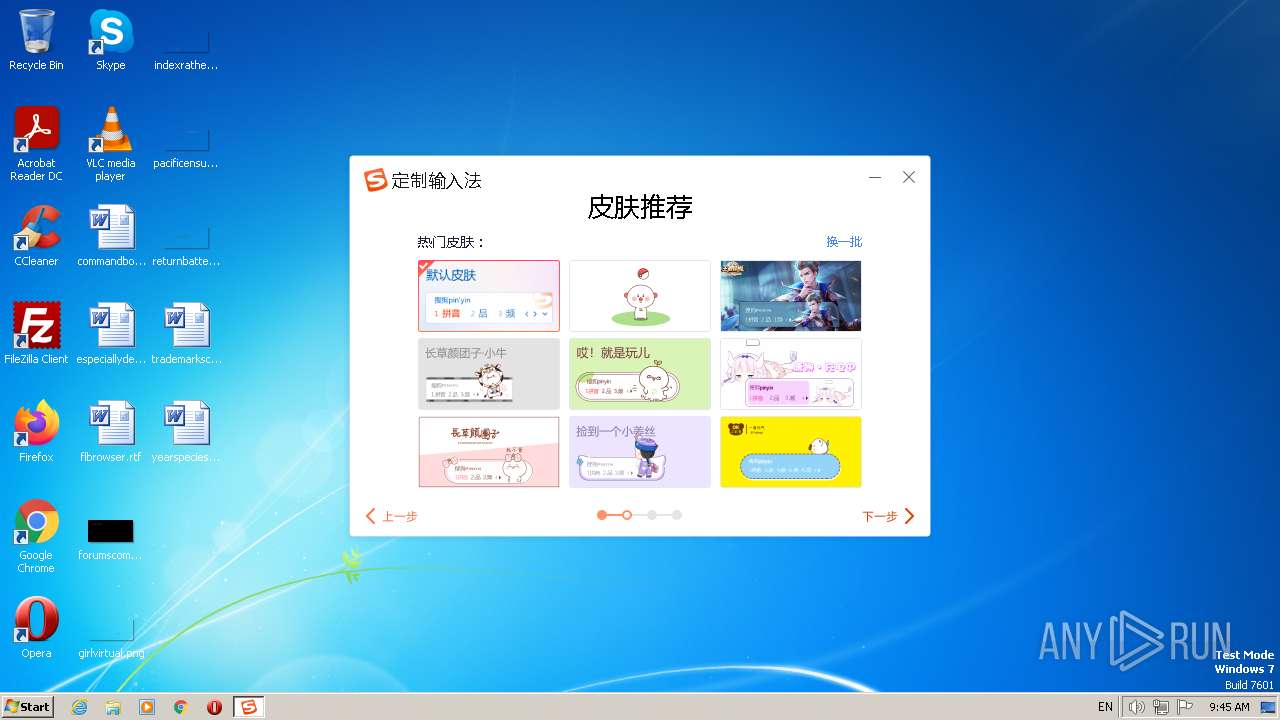Open trademarksc... Word document
The height and width of the screenshot is (720, 1280).
click(187, 334)
